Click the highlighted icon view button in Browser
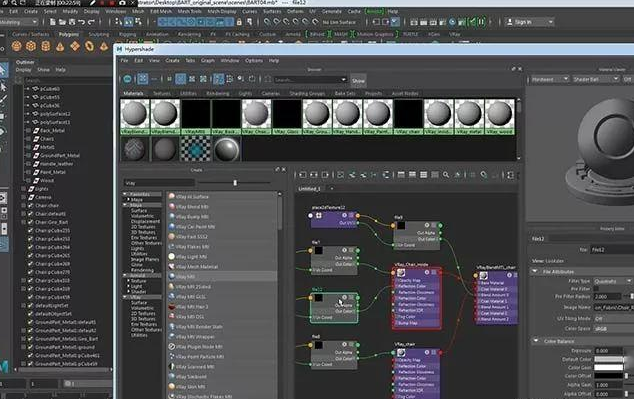This screenshot has height=399, width=634. click(142, 79)
